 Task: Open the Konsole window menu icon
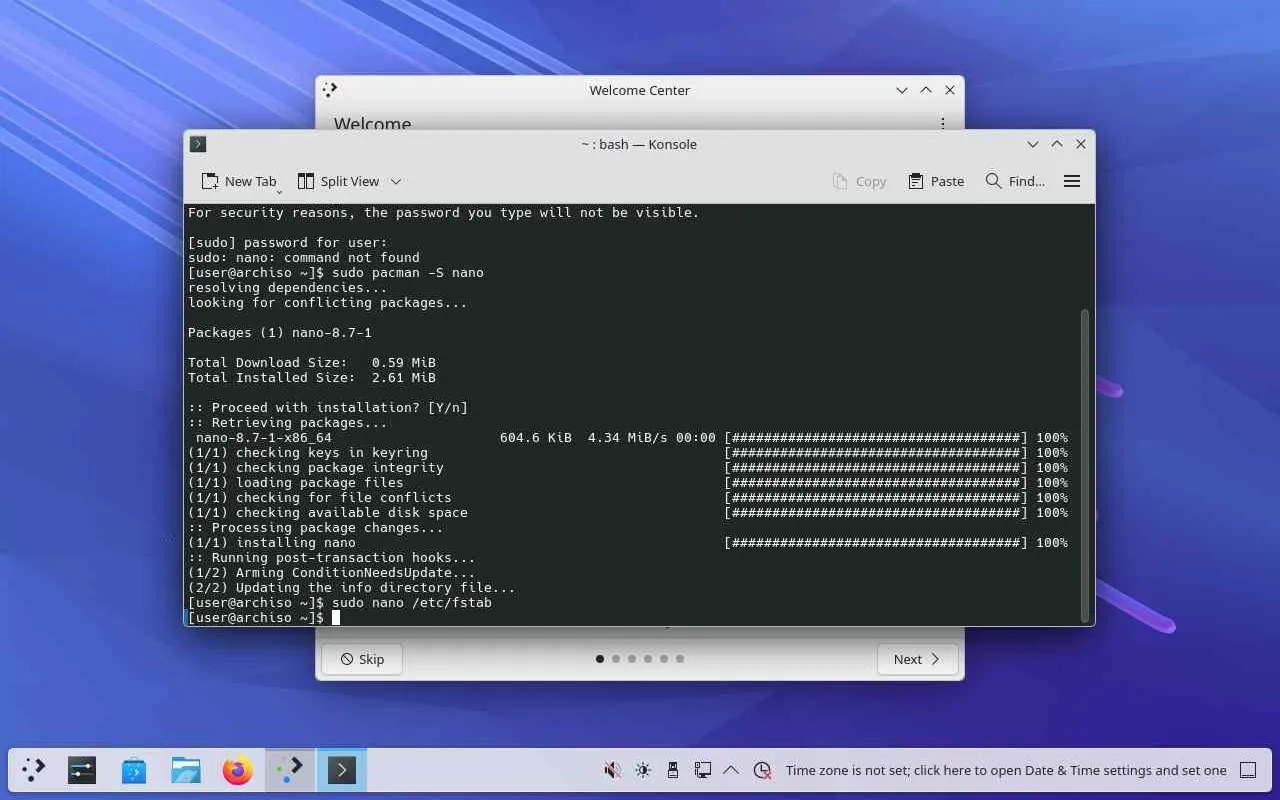click(x=198, y=144)
